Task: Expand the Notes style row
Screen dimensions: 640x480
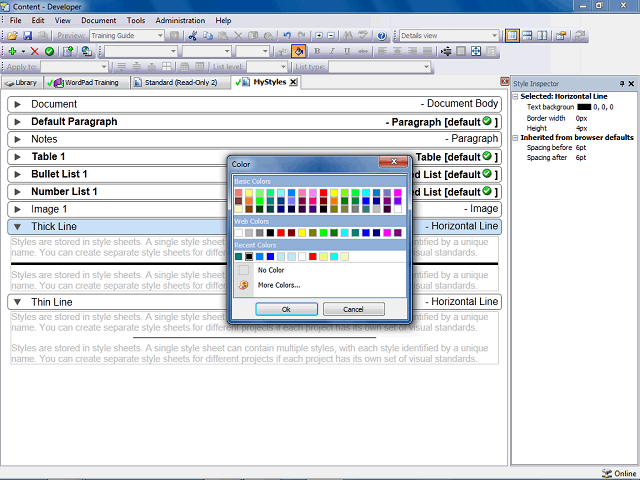Action: 18,140
